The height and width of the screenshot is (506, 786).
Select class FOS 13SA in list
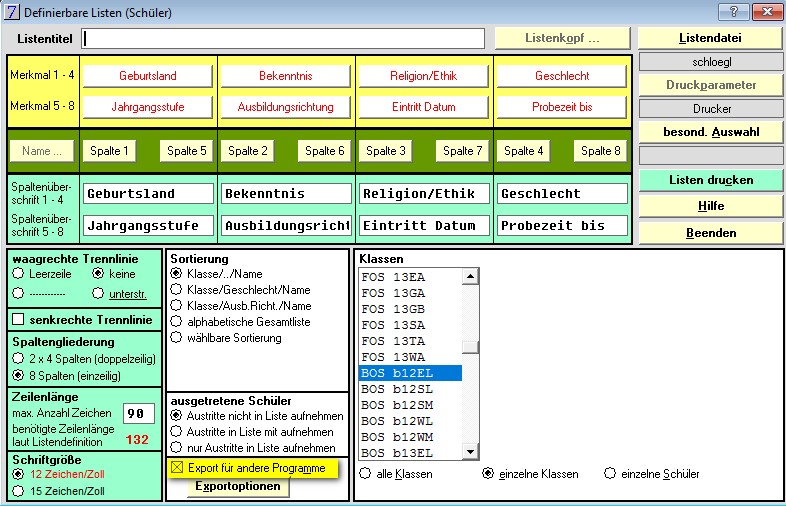411,325
